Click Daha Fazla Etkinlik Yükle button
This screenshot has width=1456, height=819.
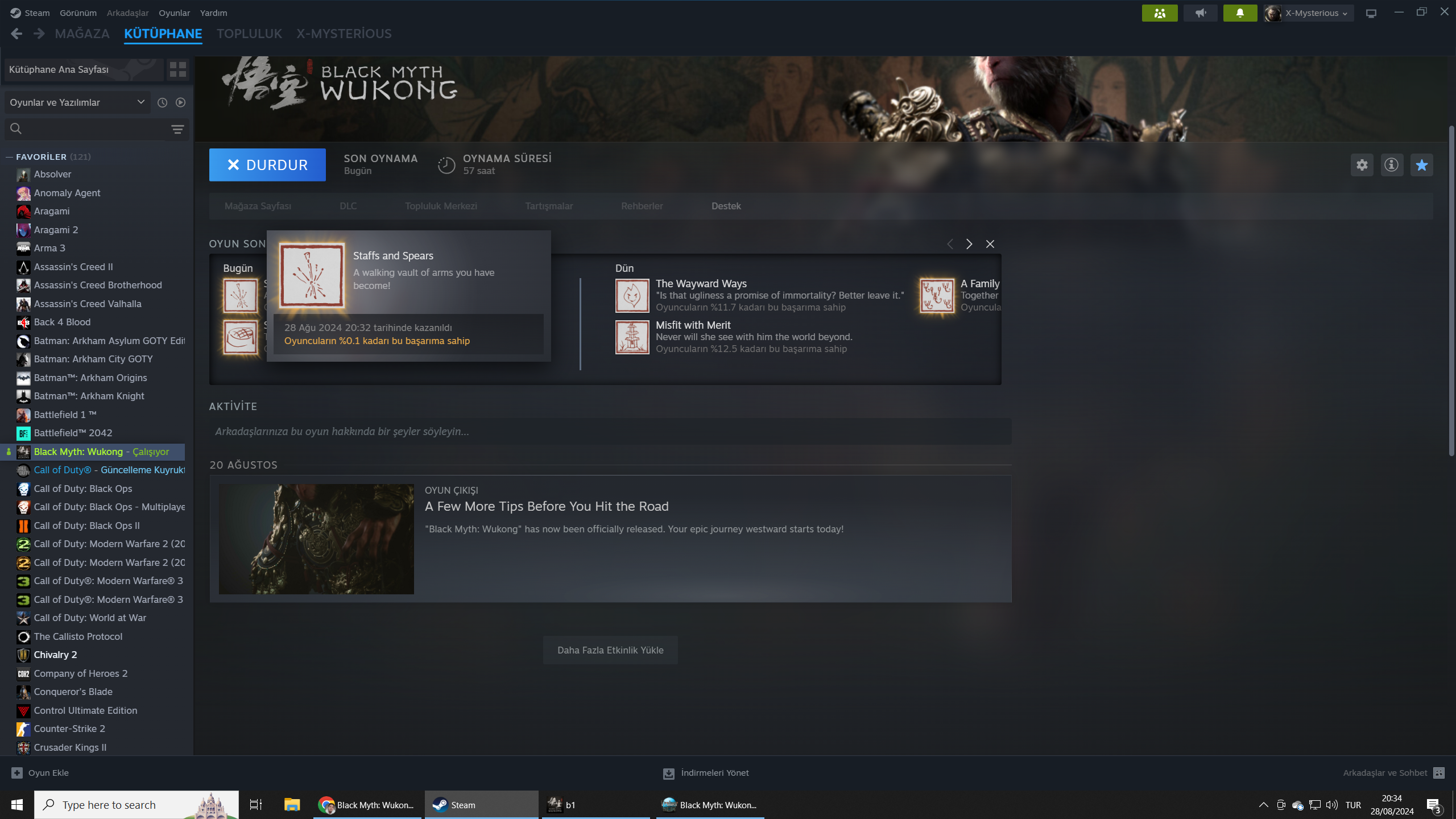[x=610, y=650]
